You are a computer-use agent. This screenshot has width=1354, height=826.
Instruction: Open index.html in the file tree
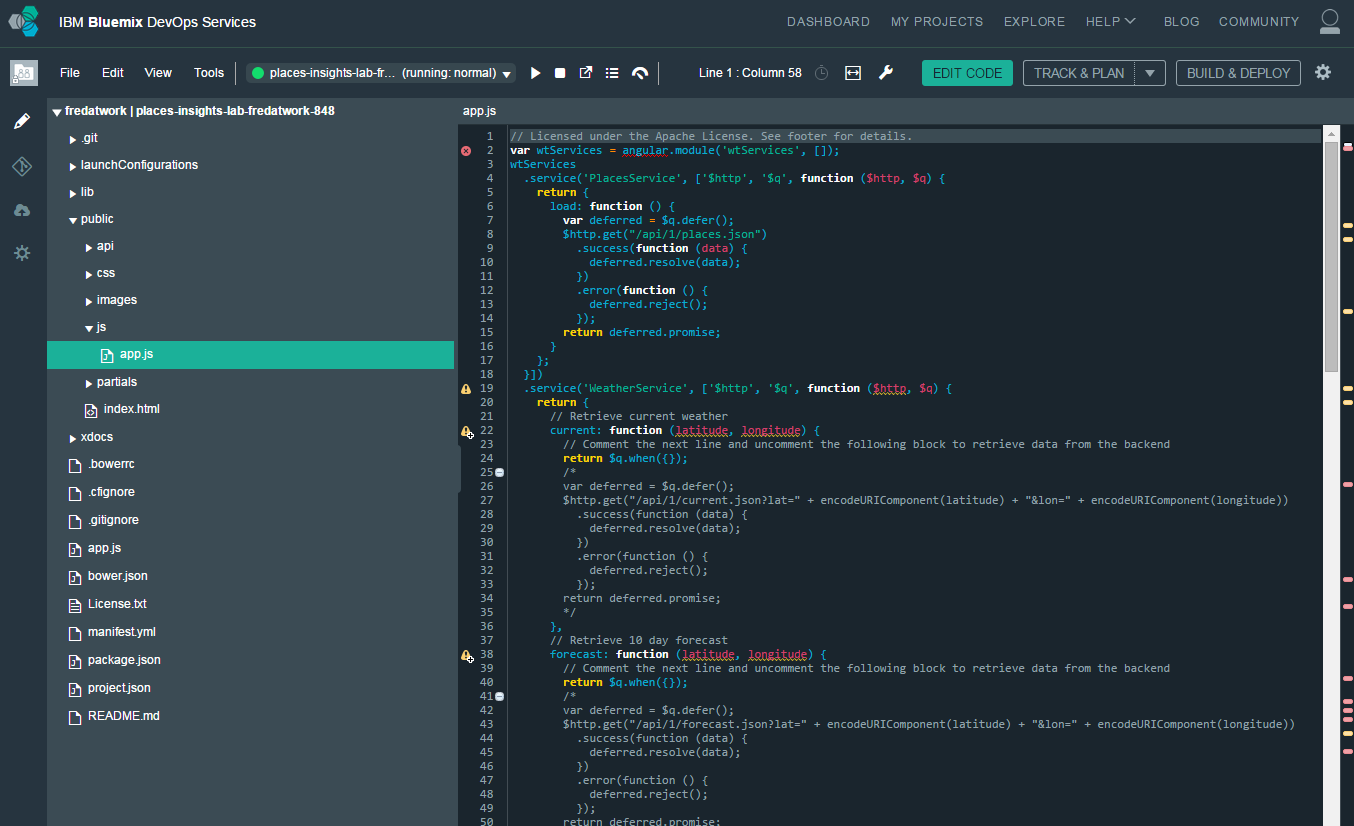[131, 409]
